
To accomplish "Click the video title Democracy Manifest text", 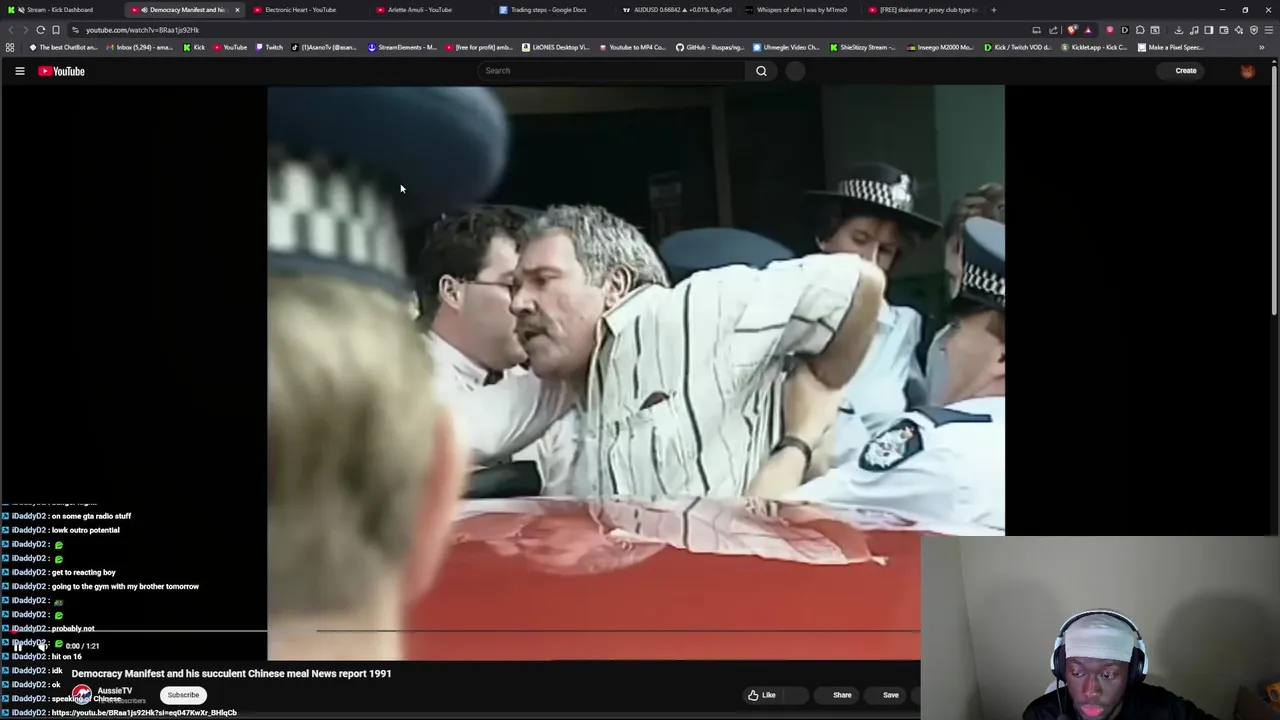I will pyautogui.click(x=231, y=674).
